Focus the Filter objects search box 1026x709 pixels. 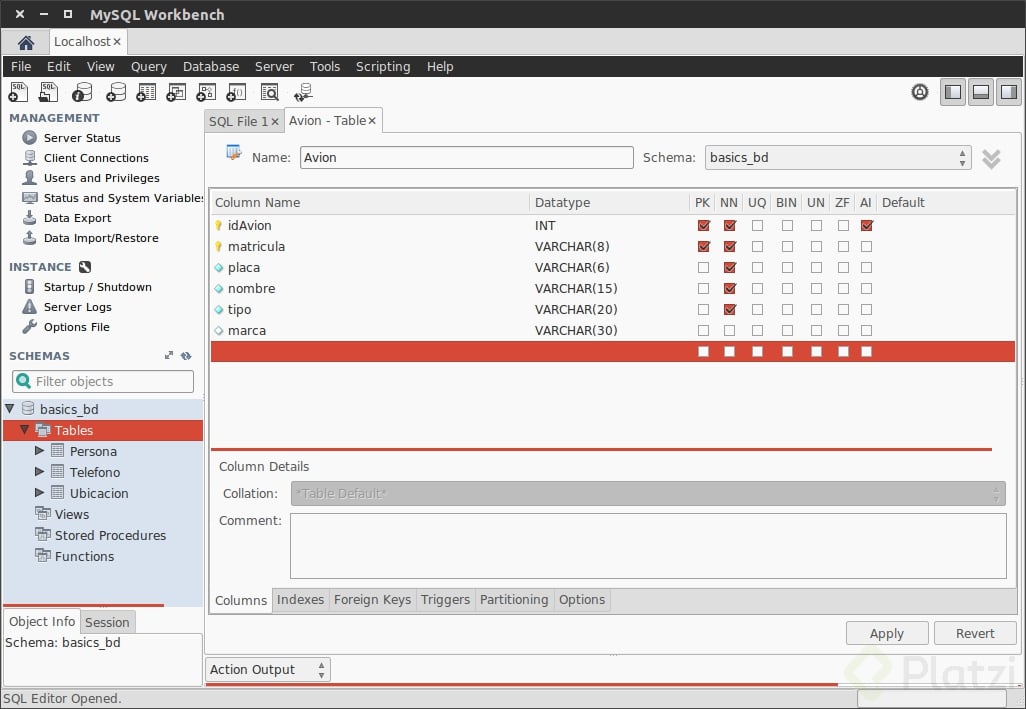pos(103,381)
